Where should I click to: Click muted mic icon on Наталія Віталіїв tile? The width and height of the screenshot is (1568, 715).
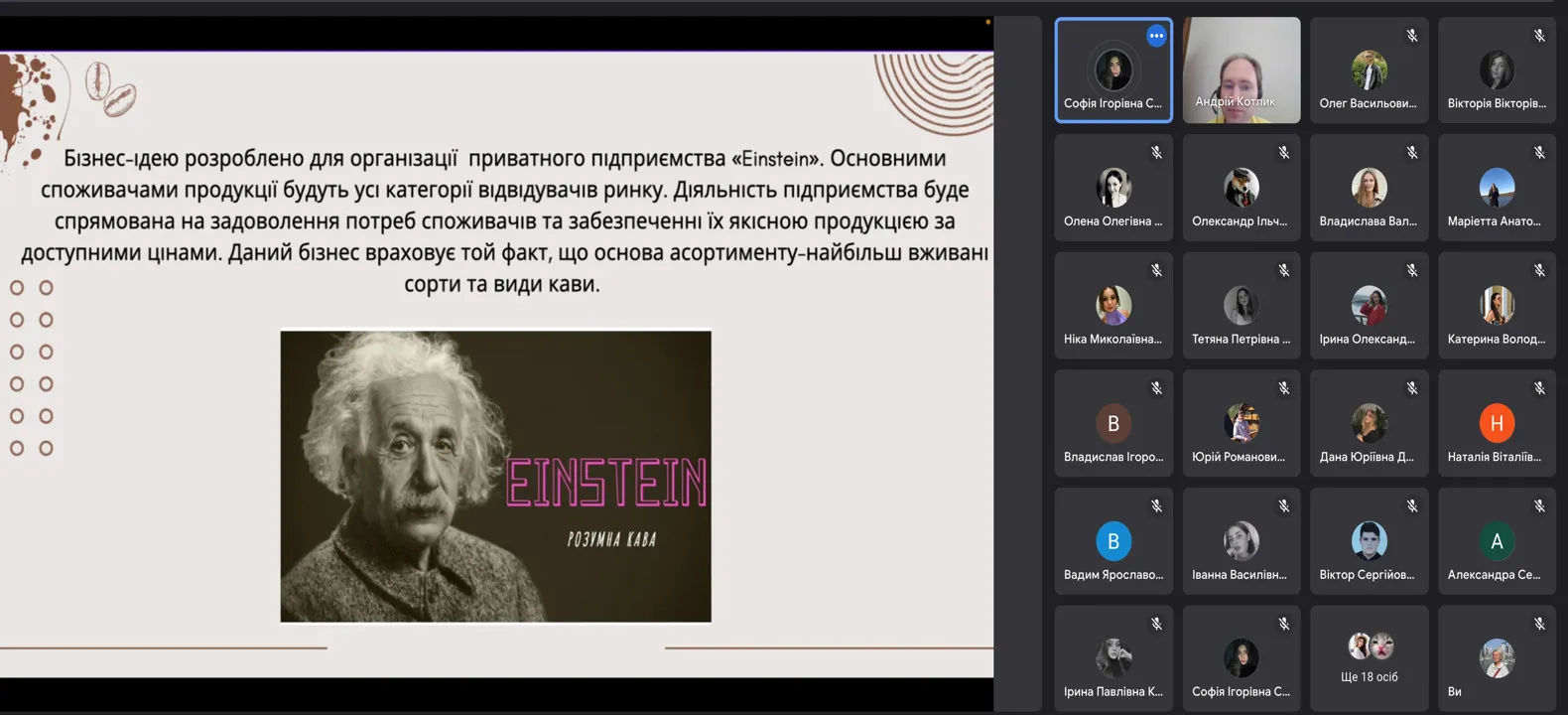pos(1539,388)
